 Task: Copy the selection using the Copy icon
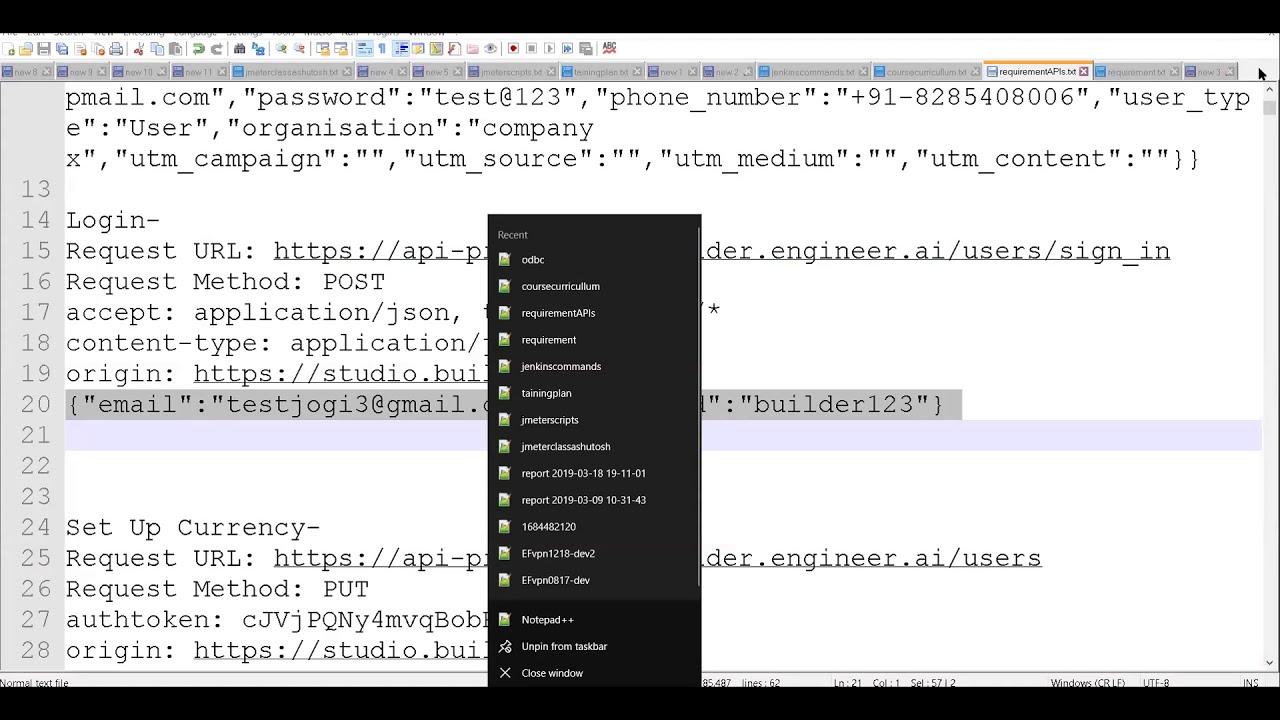click(x=157, y=48)
